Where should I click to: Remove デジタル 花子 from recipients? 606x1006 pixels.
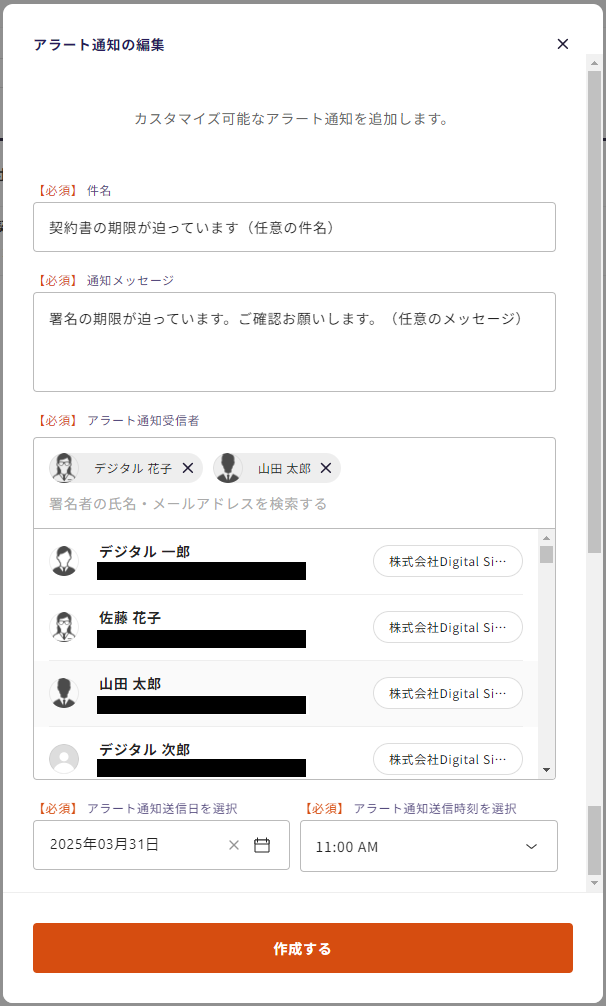(x=188, y=468)
